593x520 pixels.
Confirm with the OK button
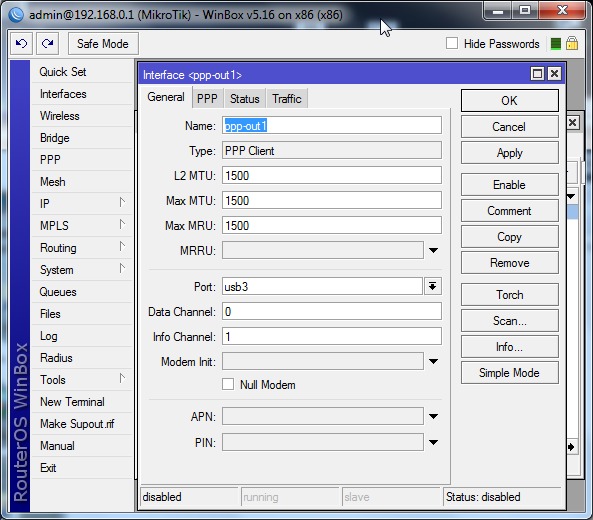[x=509, y=101]
